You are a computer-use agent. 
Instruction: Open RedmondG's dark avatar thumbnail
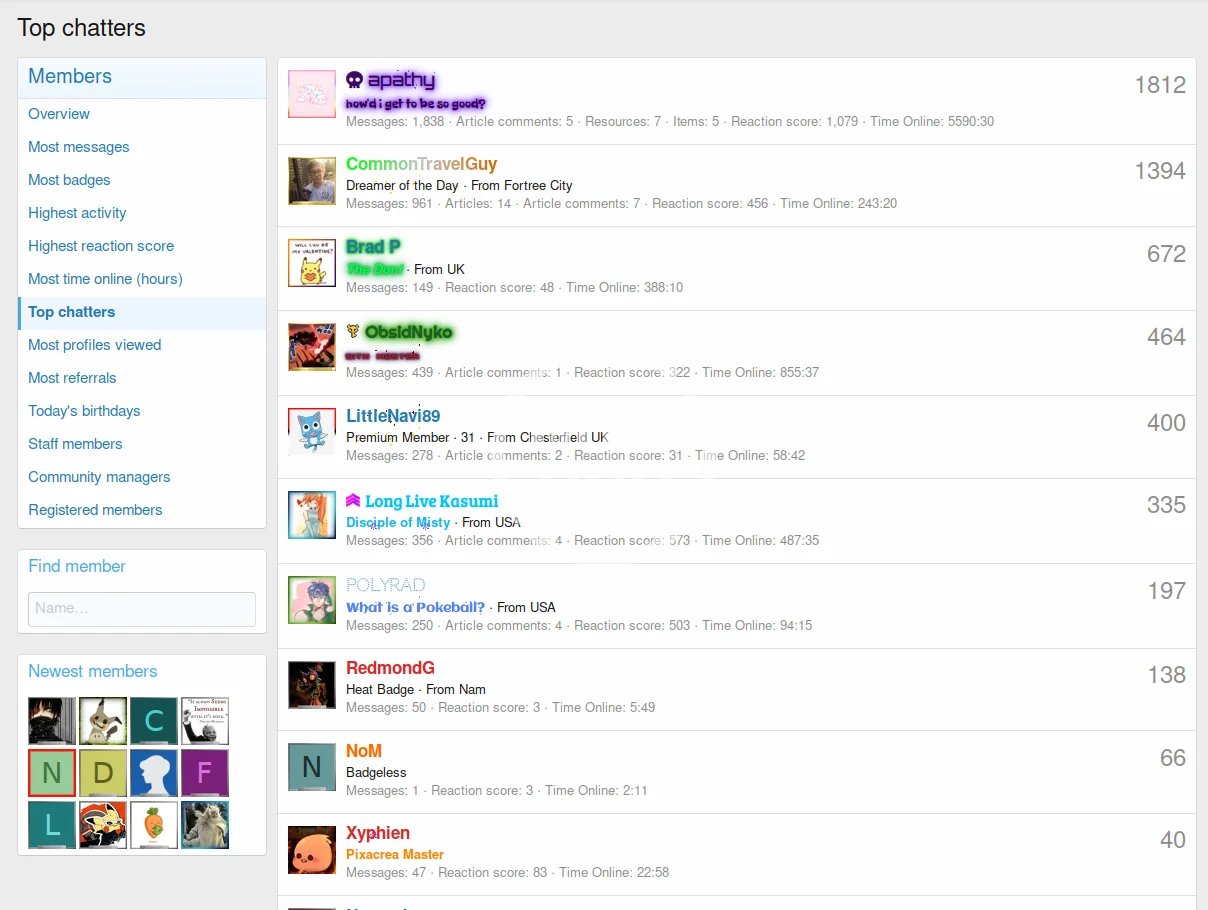(x=312, y=685)
